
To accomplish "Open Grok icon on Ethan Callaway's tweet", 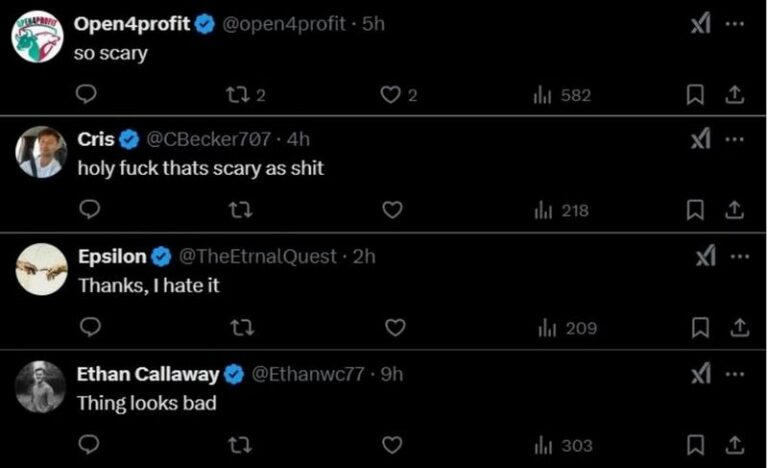I will point(701,375).
